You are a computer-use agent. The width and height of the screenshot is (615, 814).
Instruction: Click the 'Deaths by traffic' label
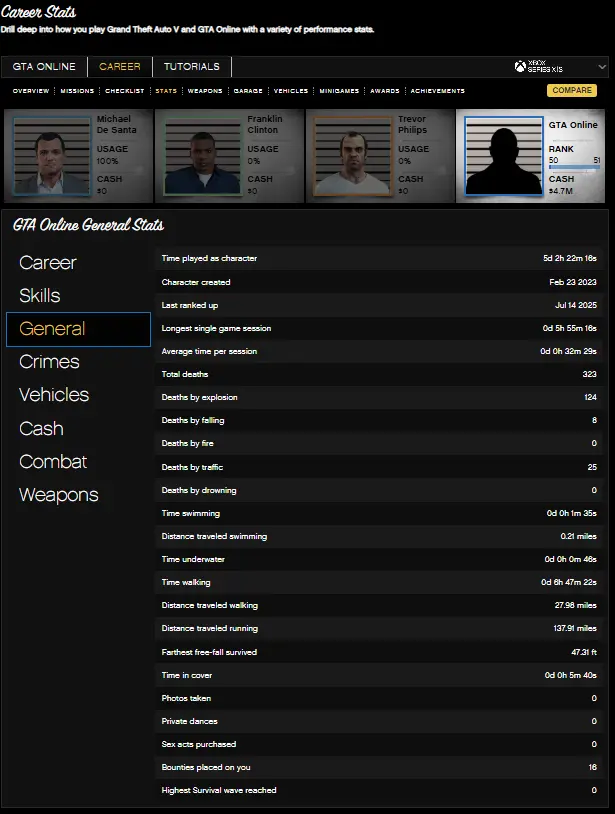pos(192,467)
